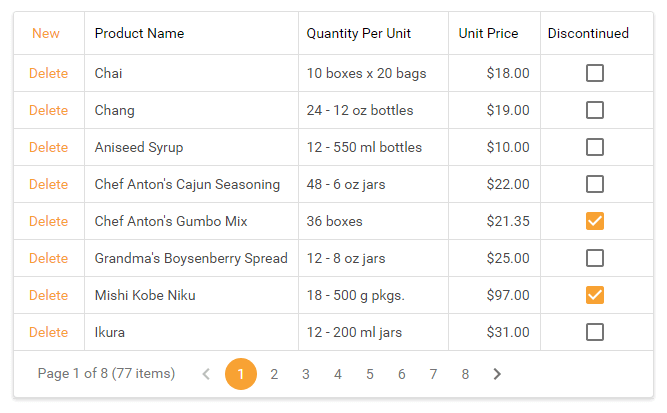The width and height of the screenshot is (667, 413).
Task: Sort by Product Name column header
Action: pyautogui.click(x=139, y=33)
